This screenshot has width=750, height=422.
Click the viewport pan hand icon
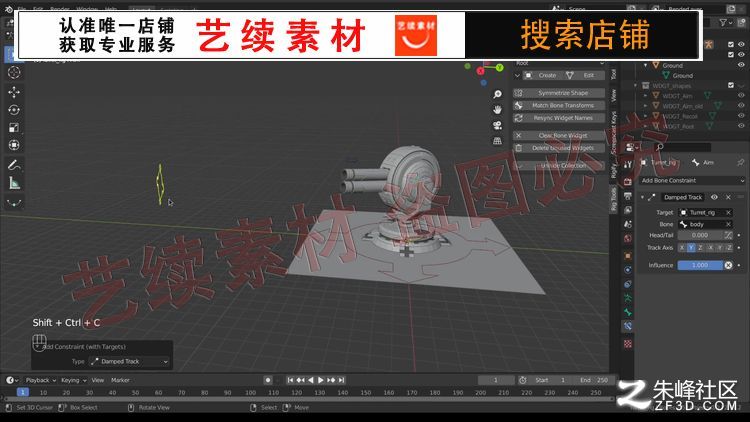(x=497, y=110)
